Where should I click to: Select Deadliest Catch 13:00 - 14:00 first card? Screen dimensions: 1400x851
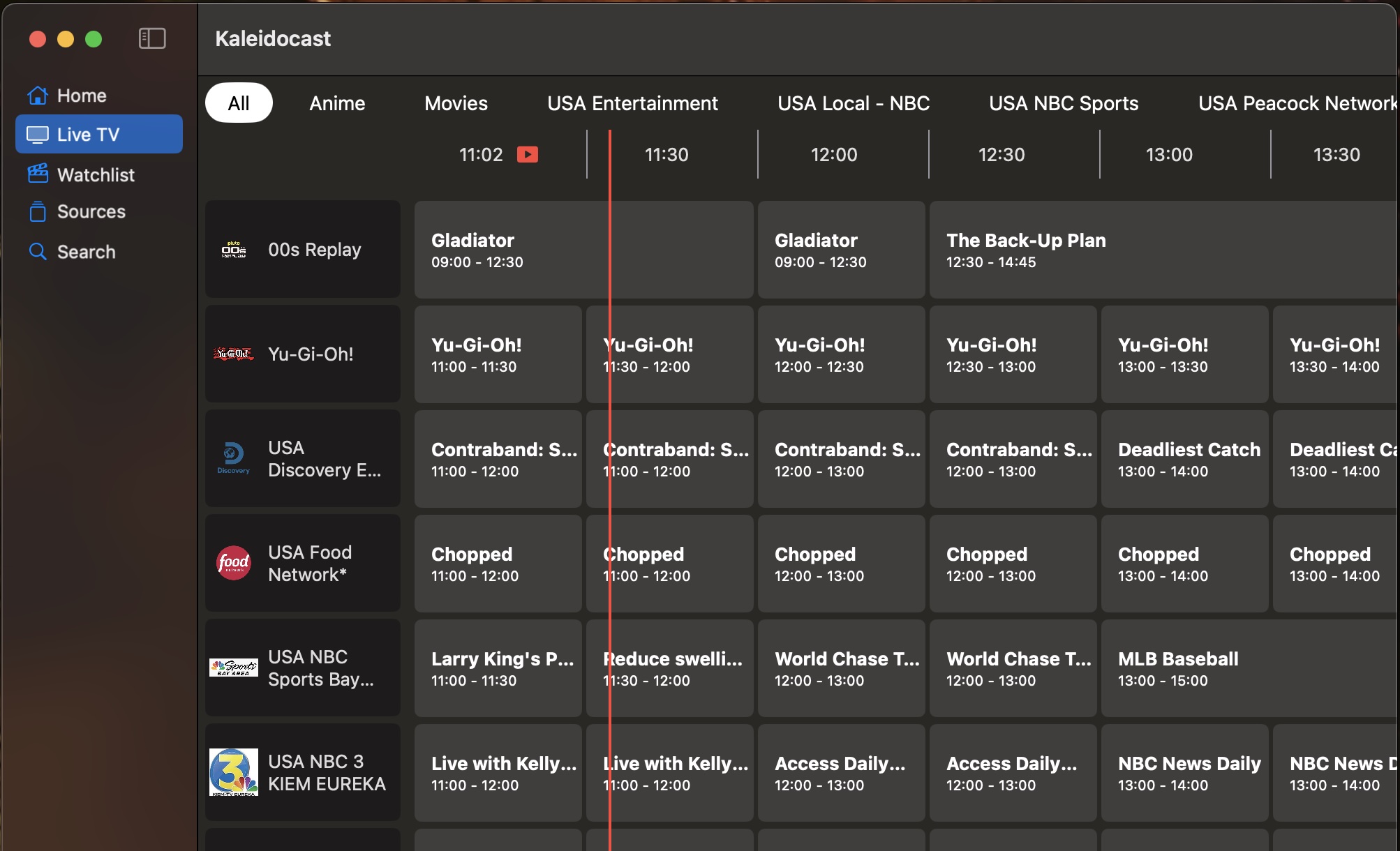point(1185,459)
